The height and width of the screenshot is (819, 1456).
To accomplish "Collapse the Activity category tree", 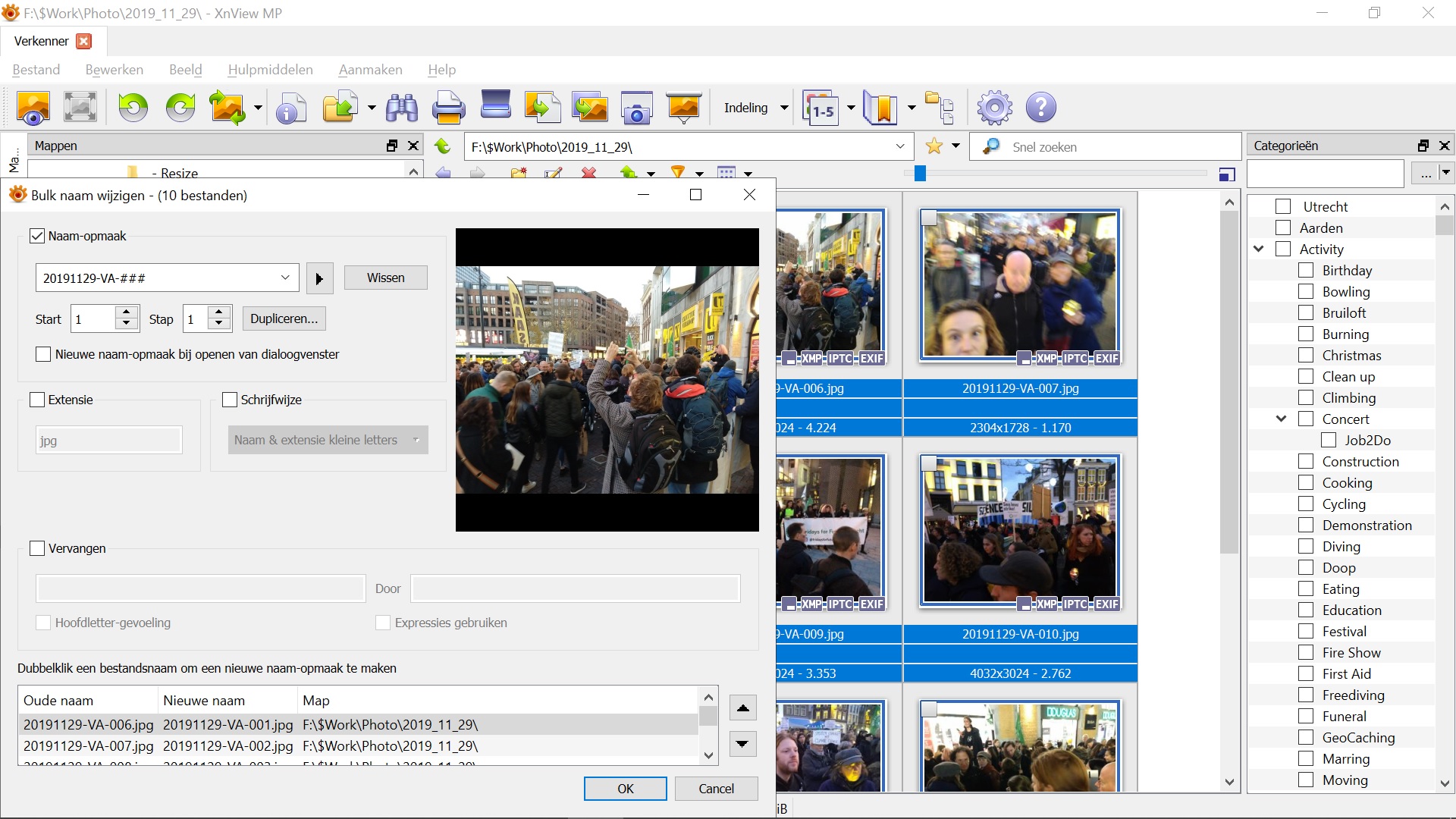I will [x=1259, y=249].
